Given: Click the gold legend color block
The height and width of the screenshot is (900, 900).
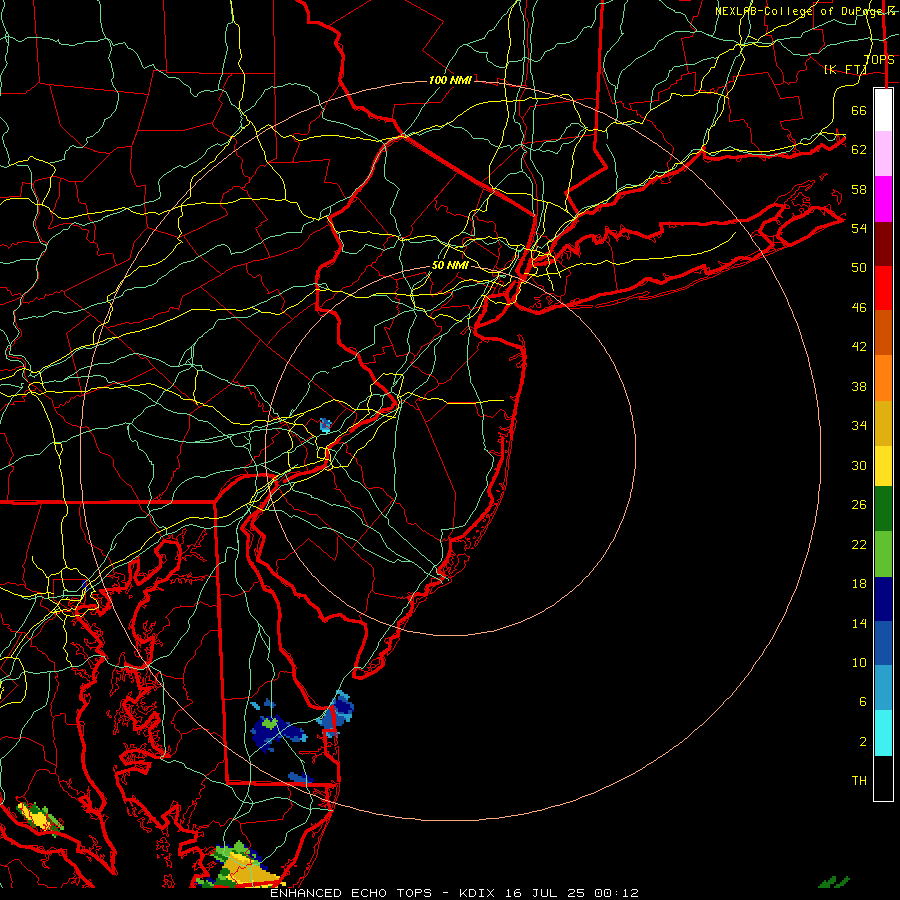Looking at the screenshot, I should coord(883,423).
